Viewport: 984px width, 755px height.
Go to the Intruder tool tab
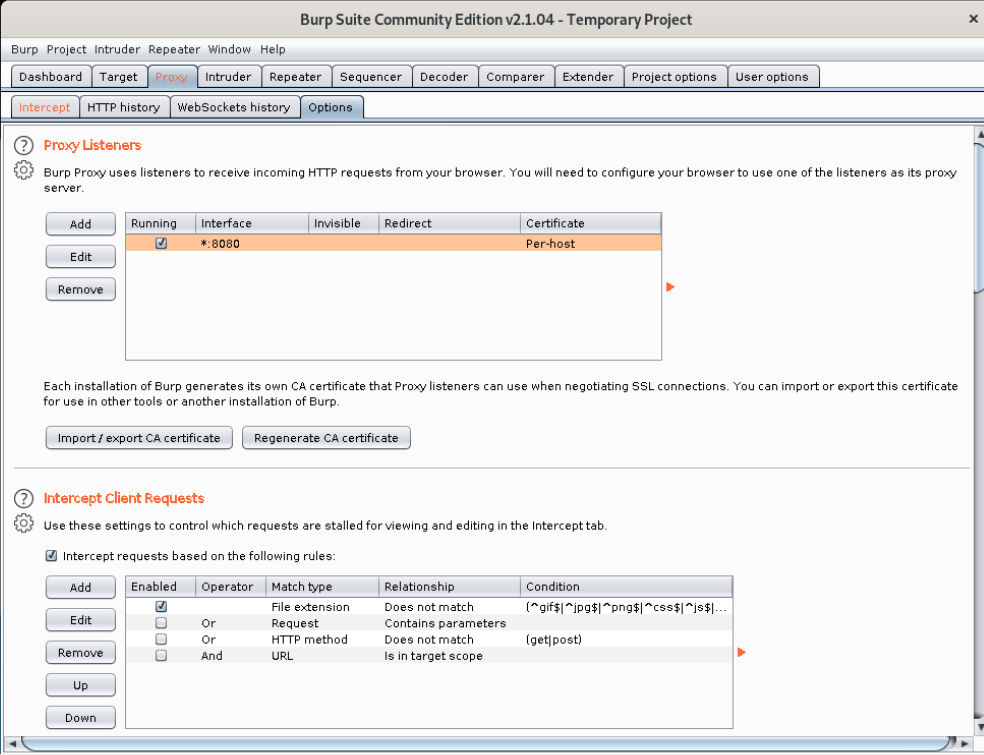(228, 77)
